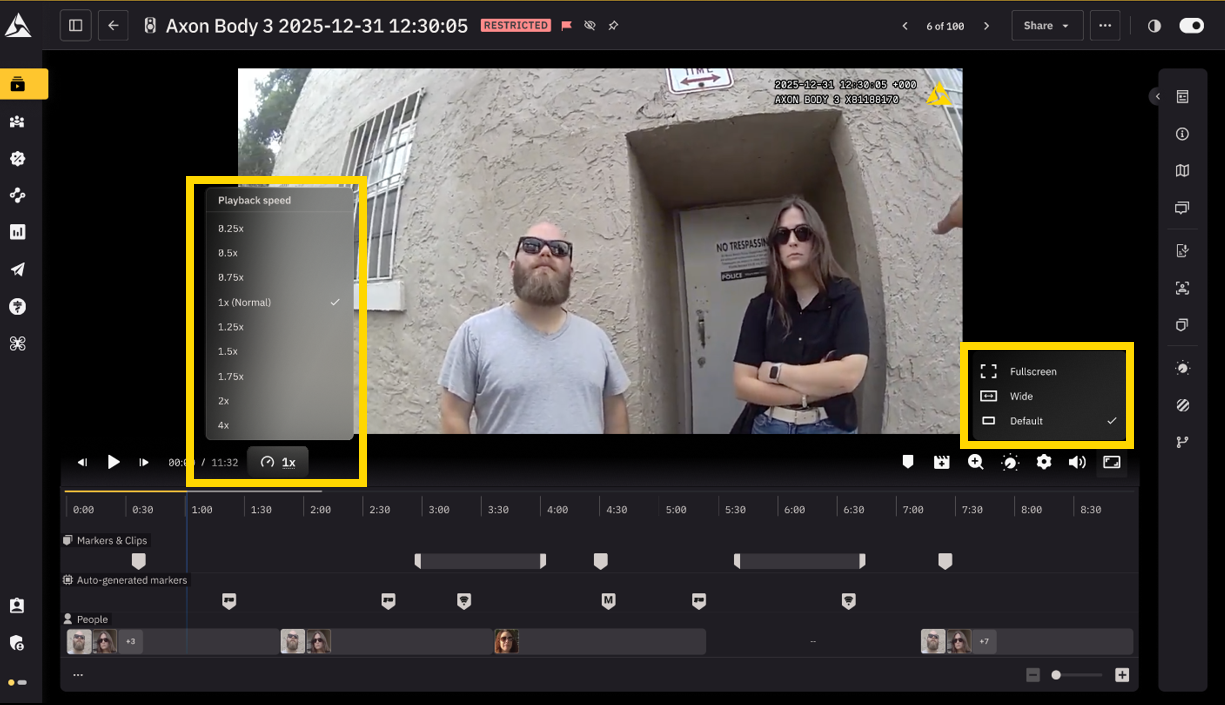
Task: Open the map icon in right panel
Action: 1182,171
